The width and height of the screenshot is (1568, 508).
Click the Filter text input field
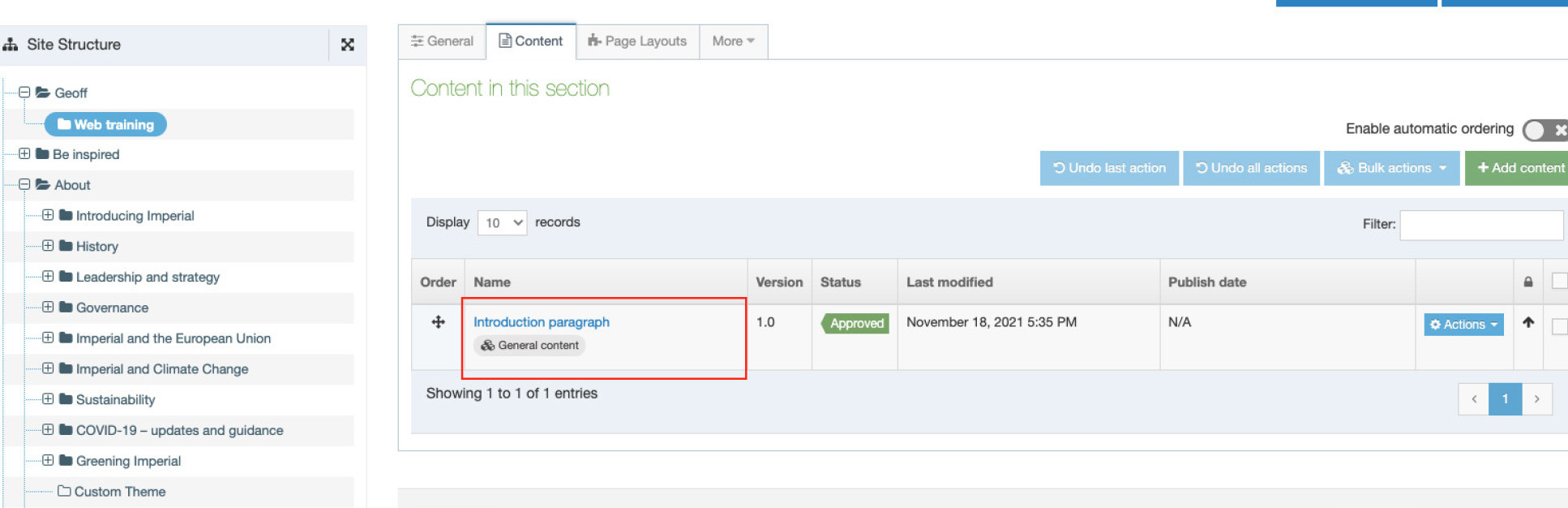pyautogui.click(x=1480, y=225)
